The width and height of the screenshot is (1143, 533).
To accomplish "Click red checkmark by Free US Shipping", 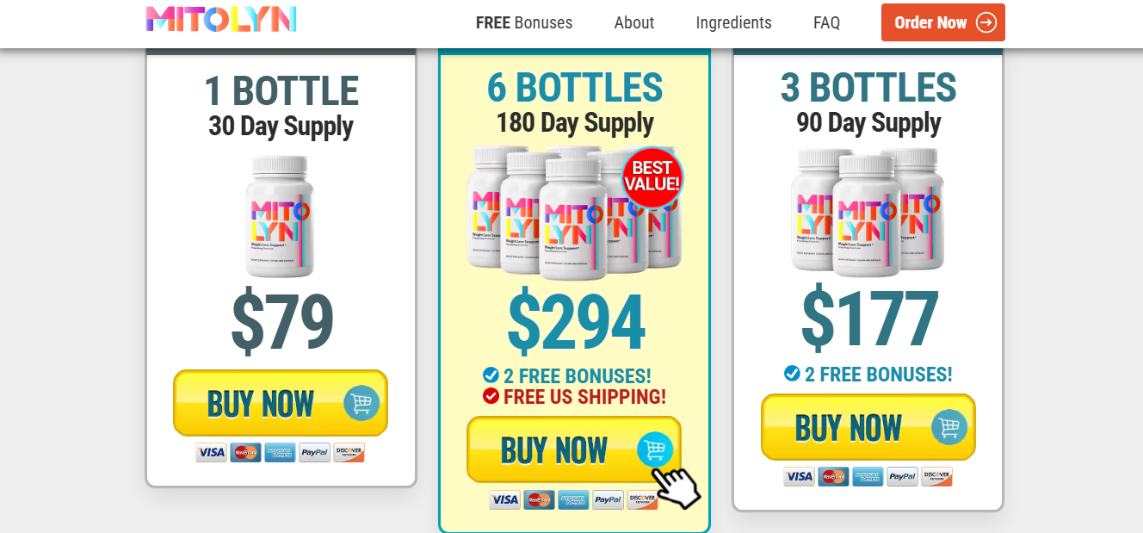I will 491,396.
